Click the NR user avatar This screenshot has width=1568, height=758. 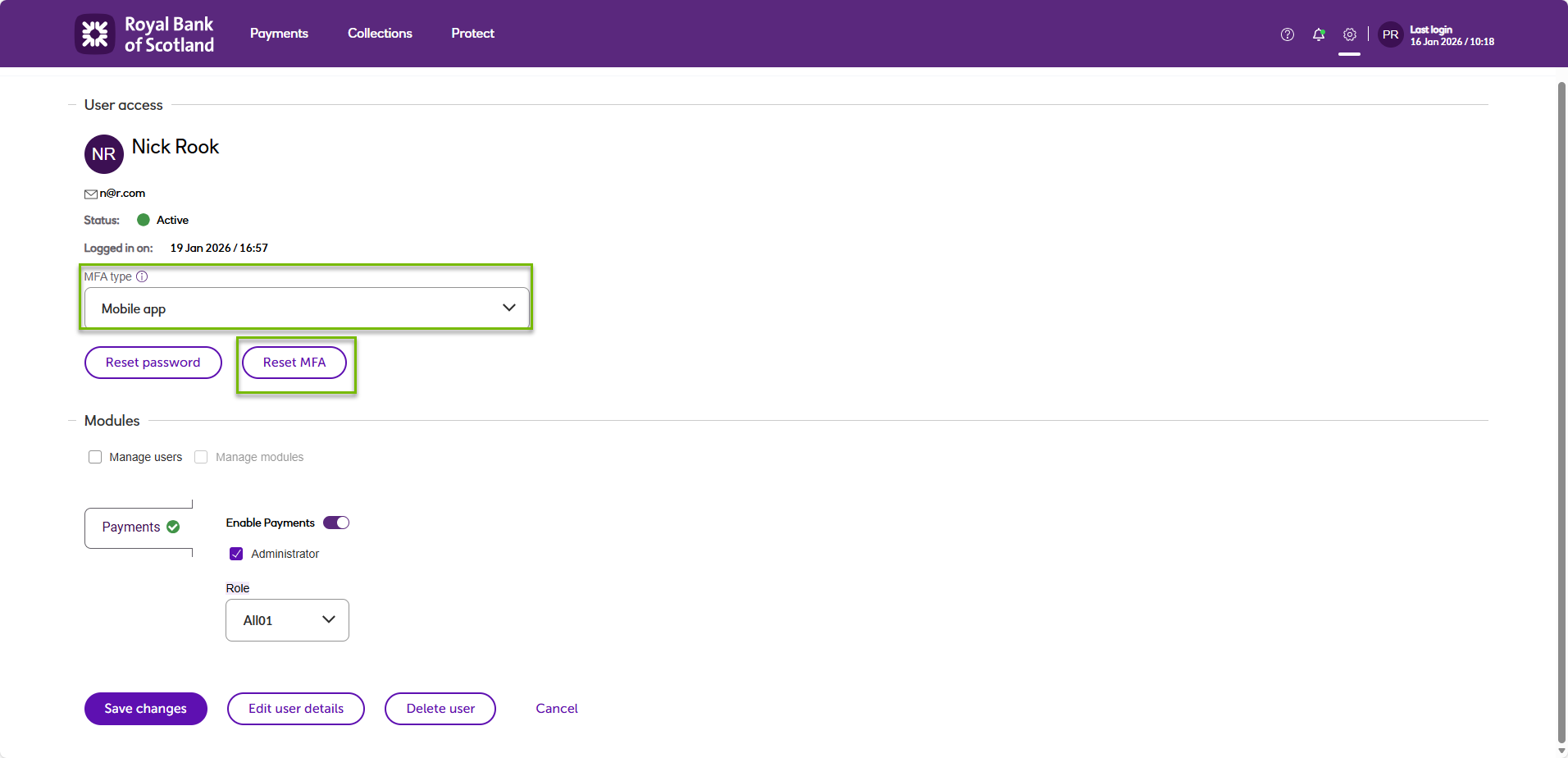tap(104, 154)
